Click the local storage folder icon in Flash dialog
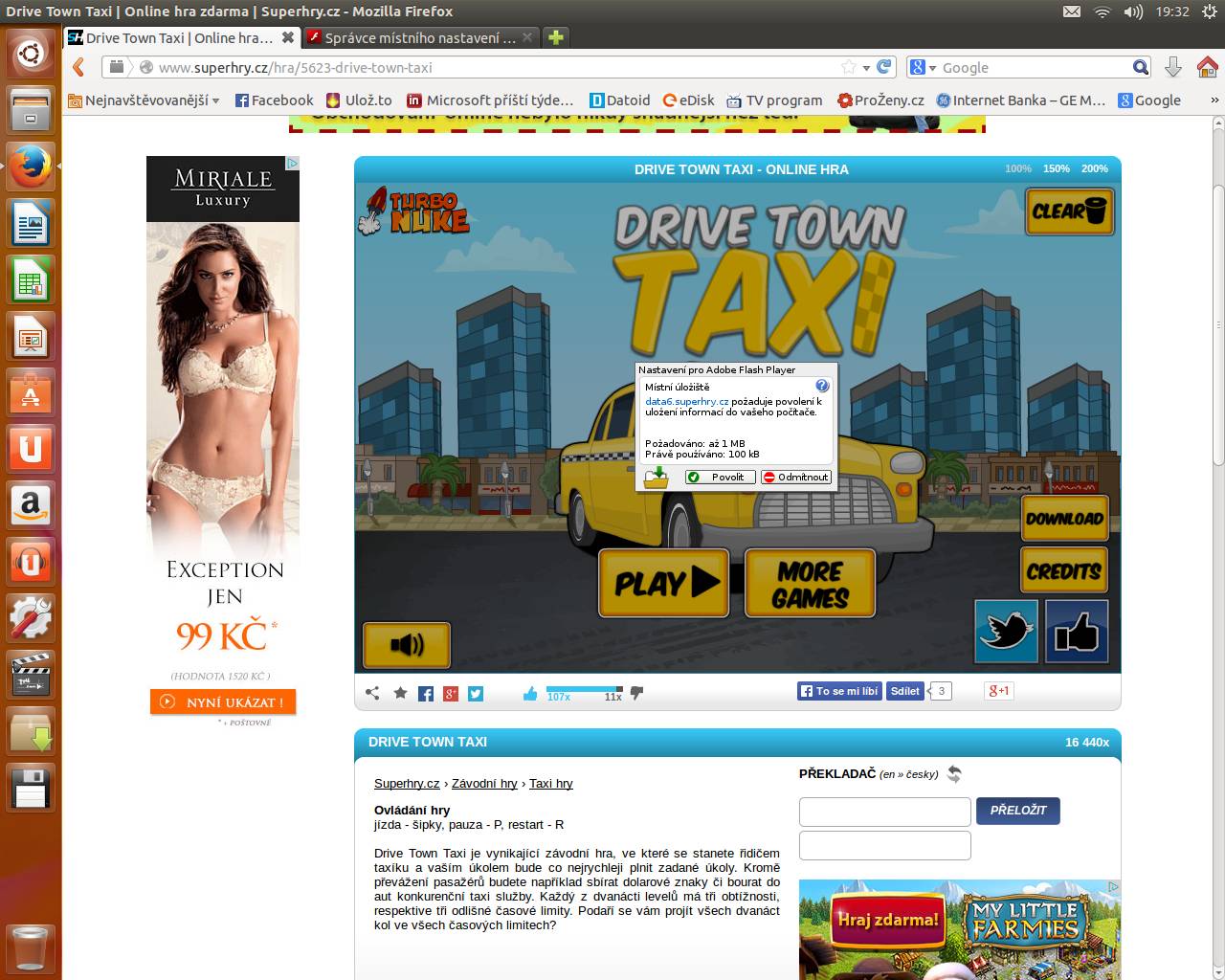 pyautogui.click(x=656, y=476)
